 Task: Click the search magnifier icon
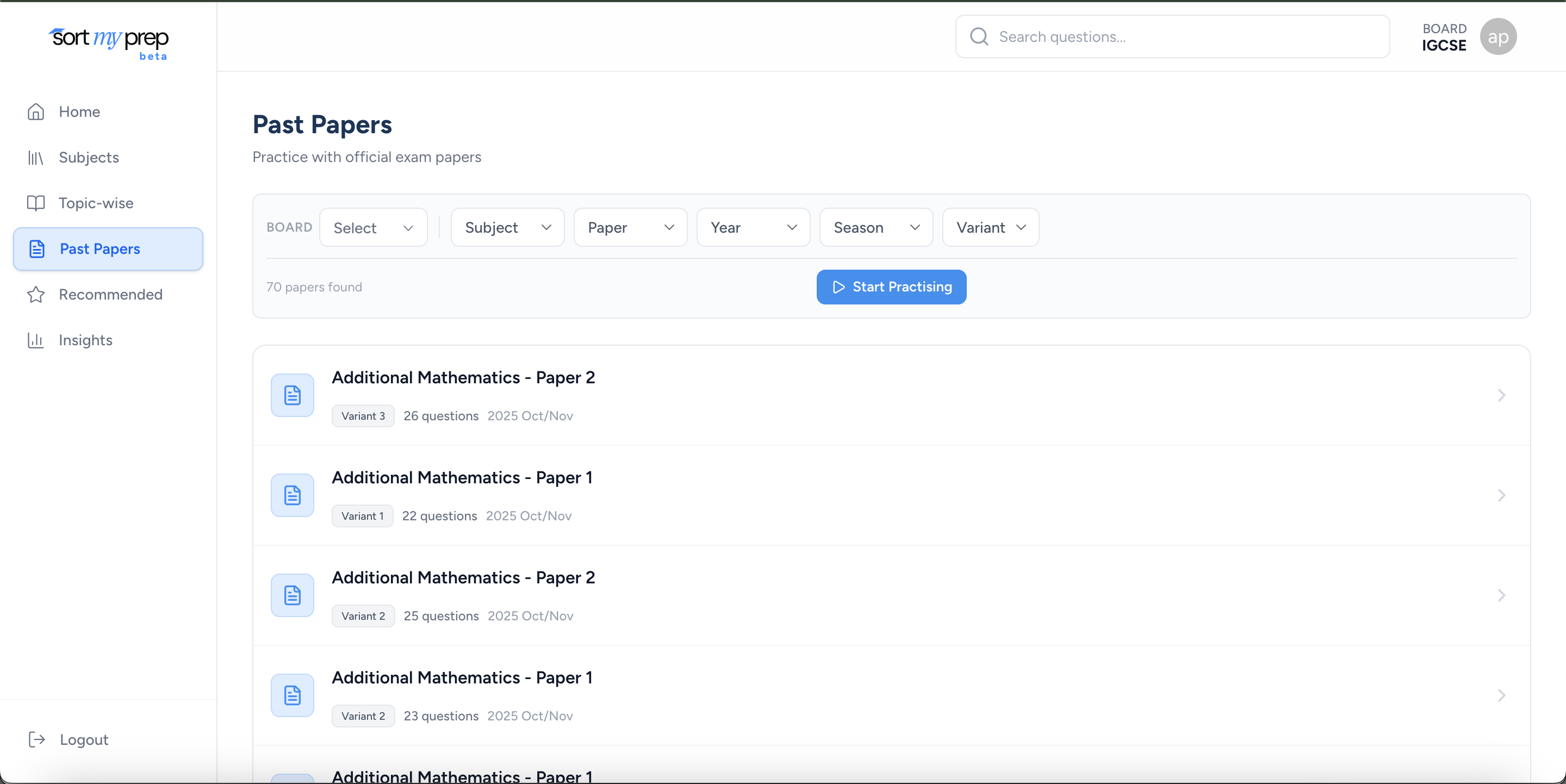[x=979, y=36]
